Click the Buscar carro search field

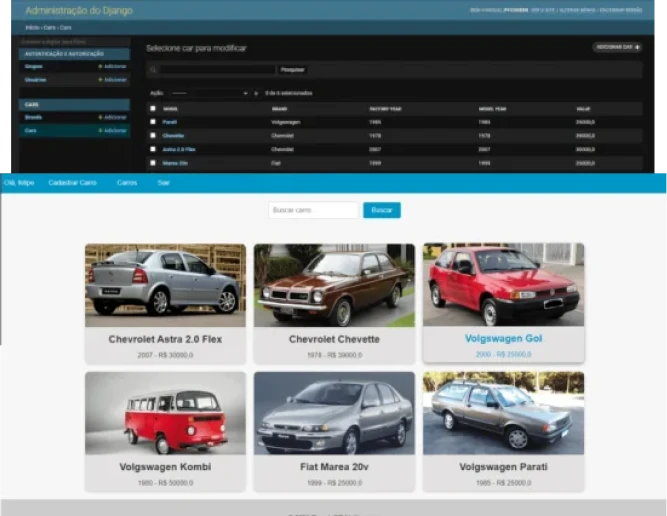313,210
